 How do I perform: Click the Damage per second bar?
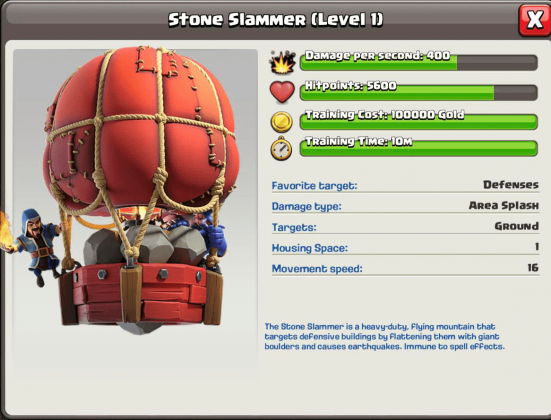(x=419, y=62)
